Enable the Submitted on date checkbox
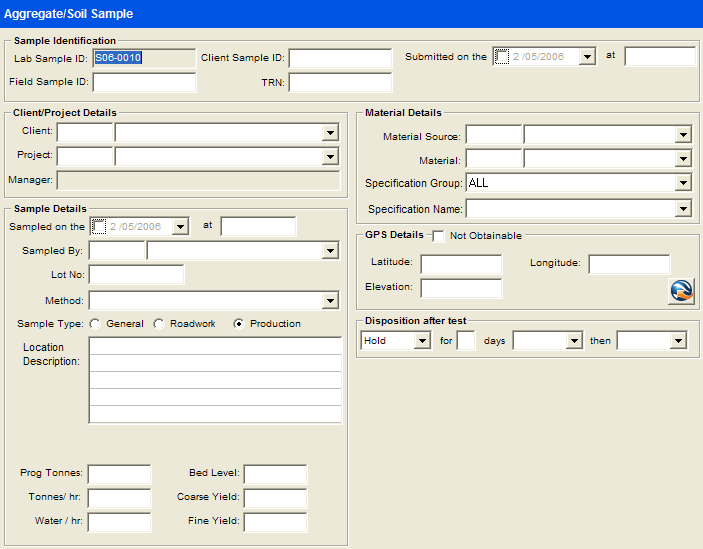Image resolution: width=703 pixels, height=549 pixels. coord(502,57)
